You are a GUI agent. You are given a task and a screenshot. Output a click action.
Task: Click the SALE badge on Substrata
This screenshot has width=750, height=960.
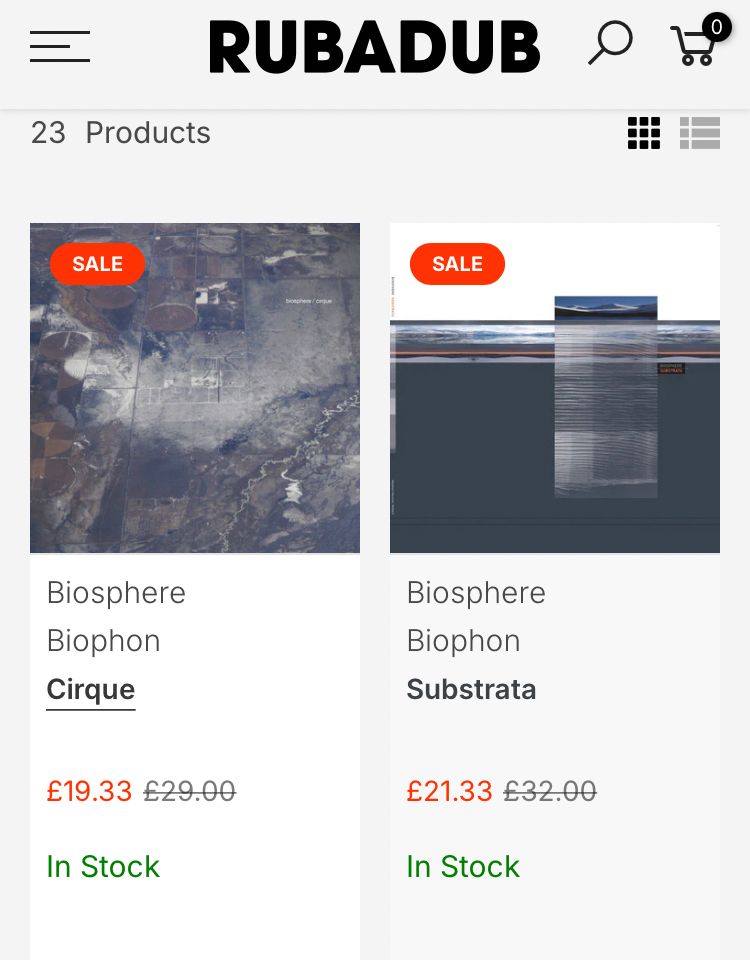tap(457, 264)
